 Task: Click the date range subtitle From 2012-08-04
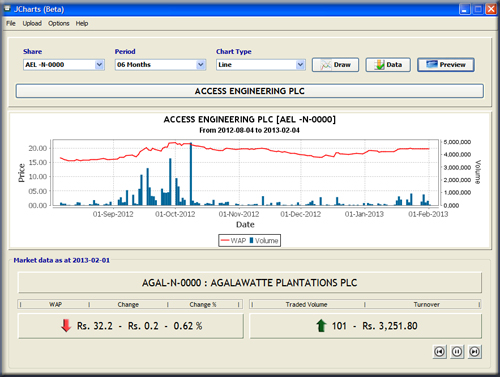click(x=250, y=130)
